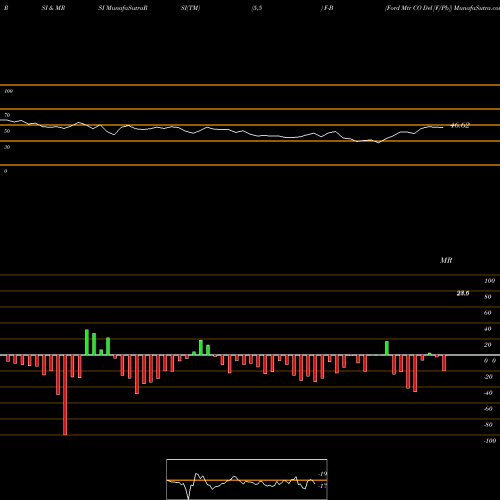Viewport: 500px width, 500px height.
Task: Click the tallest red bar reaching -100
Action: (x=65, y=395)
